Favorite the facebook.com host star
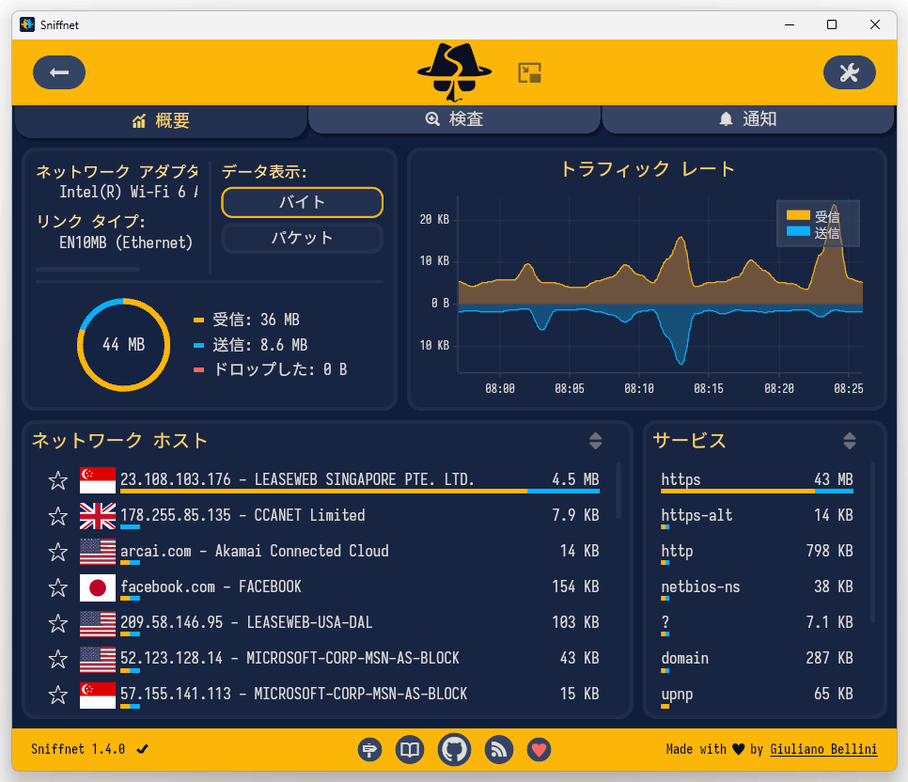Screen dimensions: 908x782 tap(58, 587)
